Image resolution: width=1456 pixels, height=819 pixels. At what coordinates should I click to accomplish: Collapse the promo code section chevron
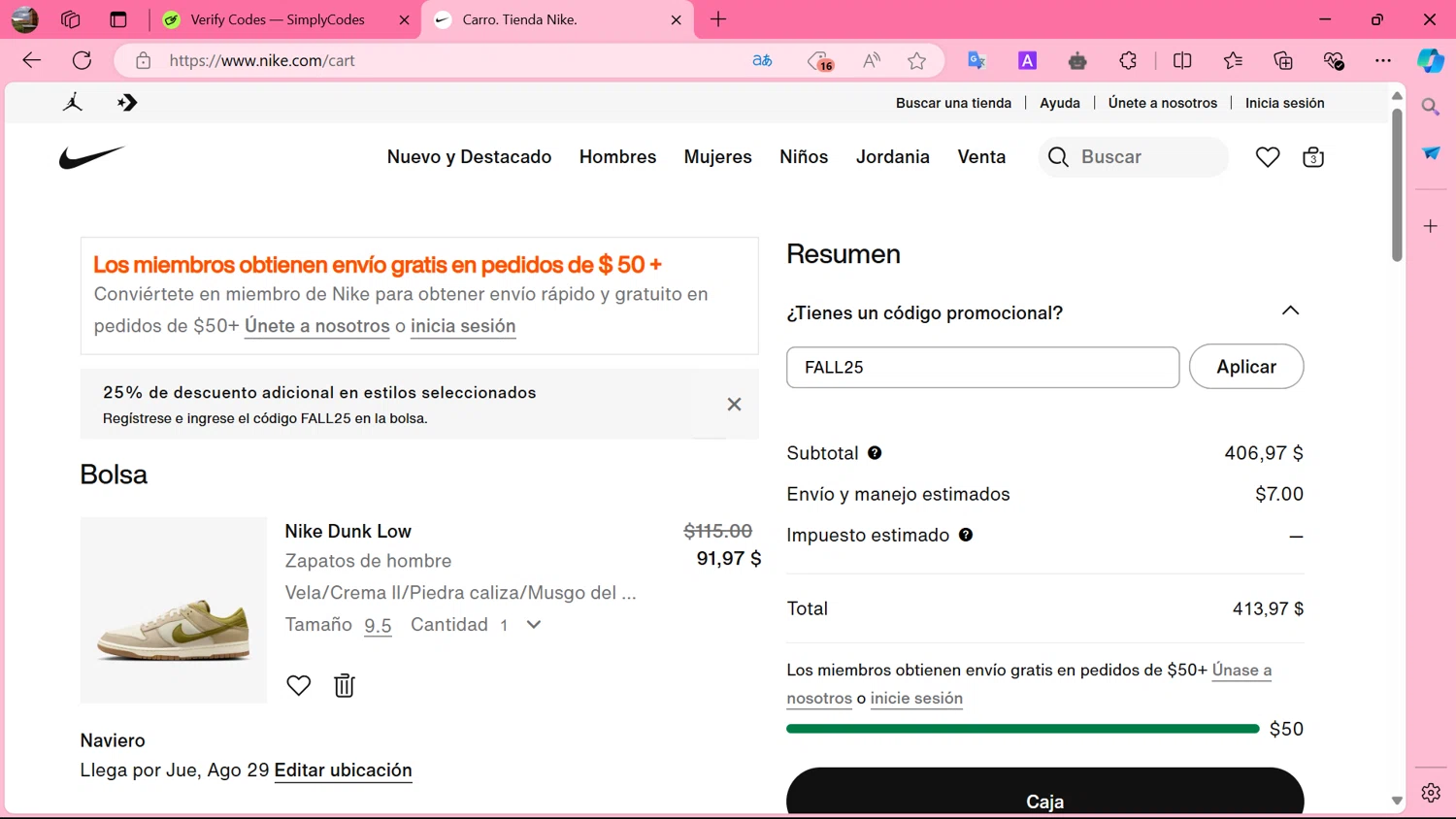[x=1290, y=311]
